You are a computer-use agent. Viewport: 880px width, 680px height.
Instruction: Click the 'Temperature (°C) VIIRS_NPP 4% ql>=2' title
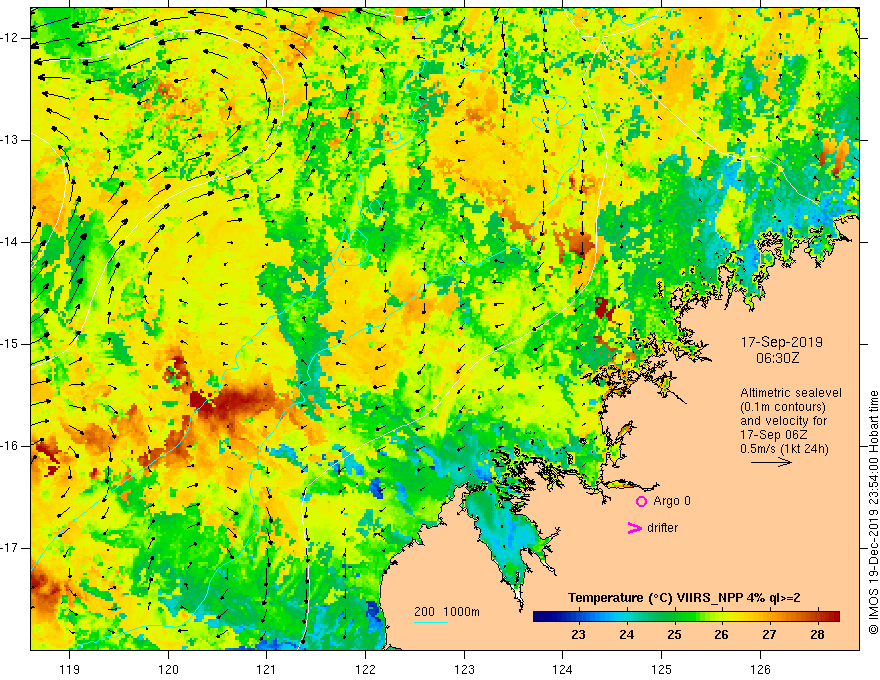click(684, 598)
